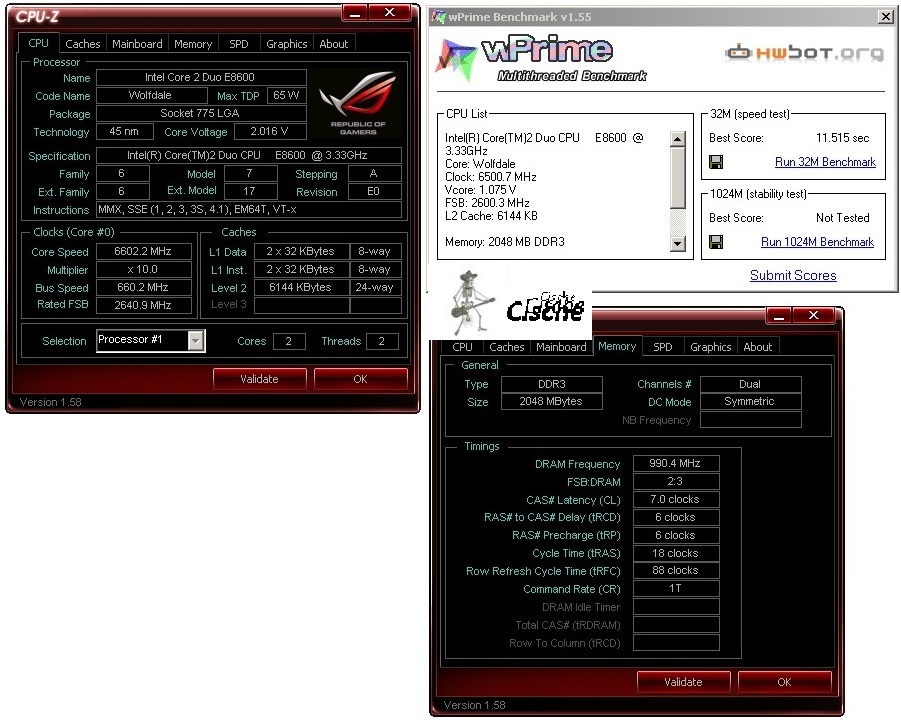Viewport: 901px width, 723px height.
Task: Switch to SPD tab in Memory window
Action: click(x=663, y=347)
